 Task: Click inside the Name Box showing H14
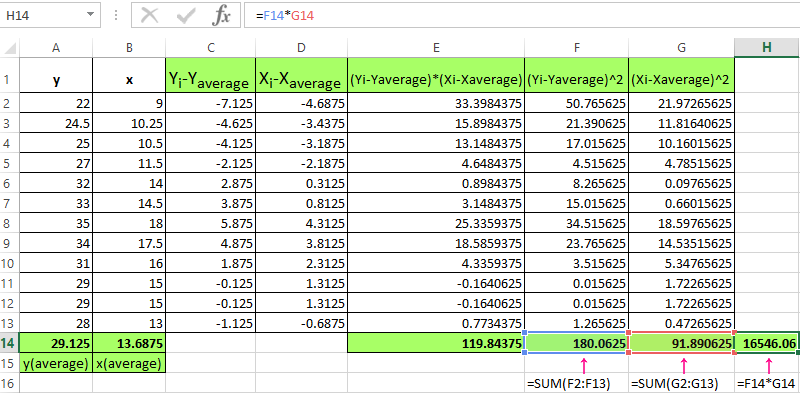click(x=43, y=16)
